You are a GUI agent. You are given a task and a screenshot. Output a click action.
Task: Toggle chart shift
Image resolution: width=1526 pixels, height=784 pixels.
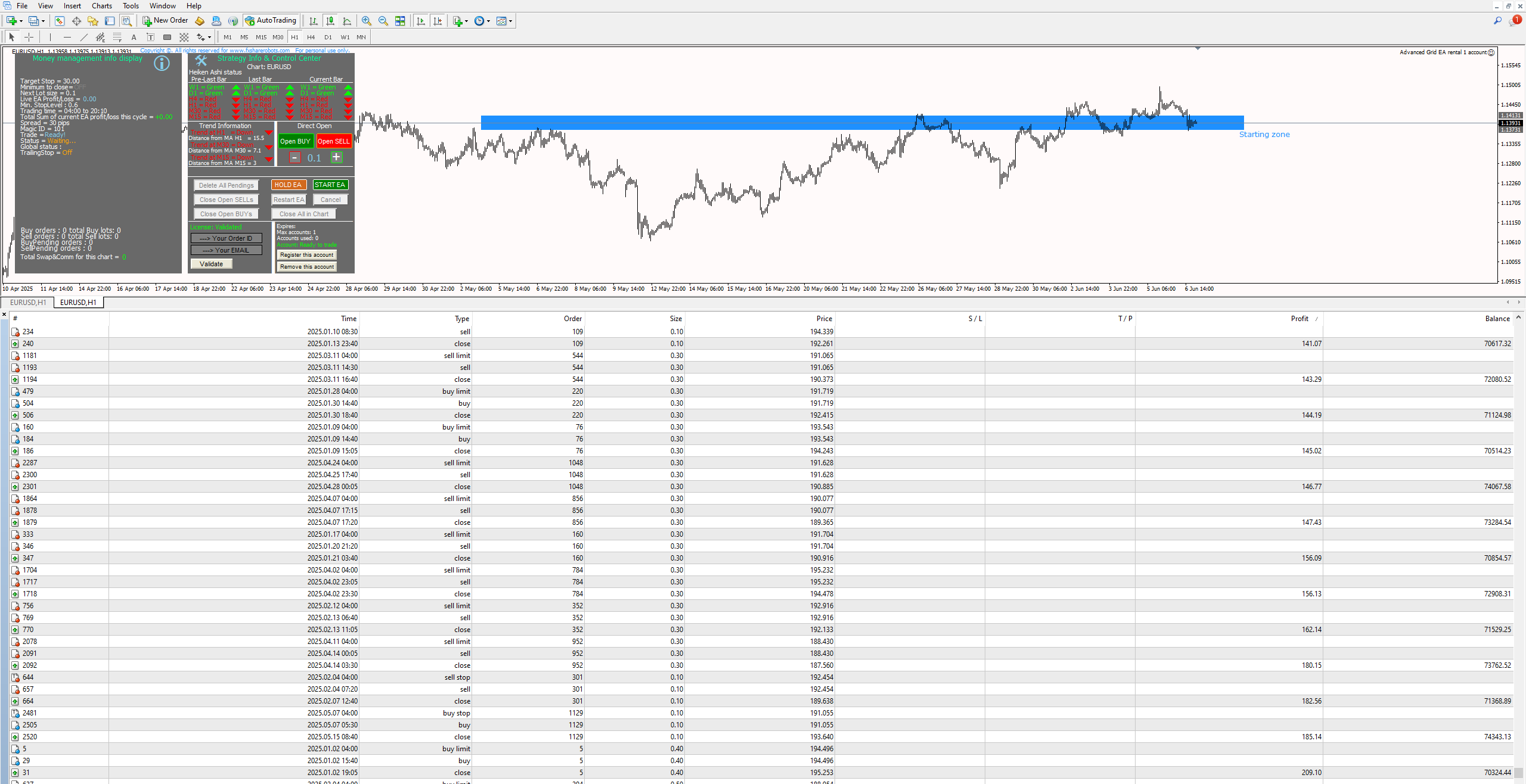[x=438, y=21]
